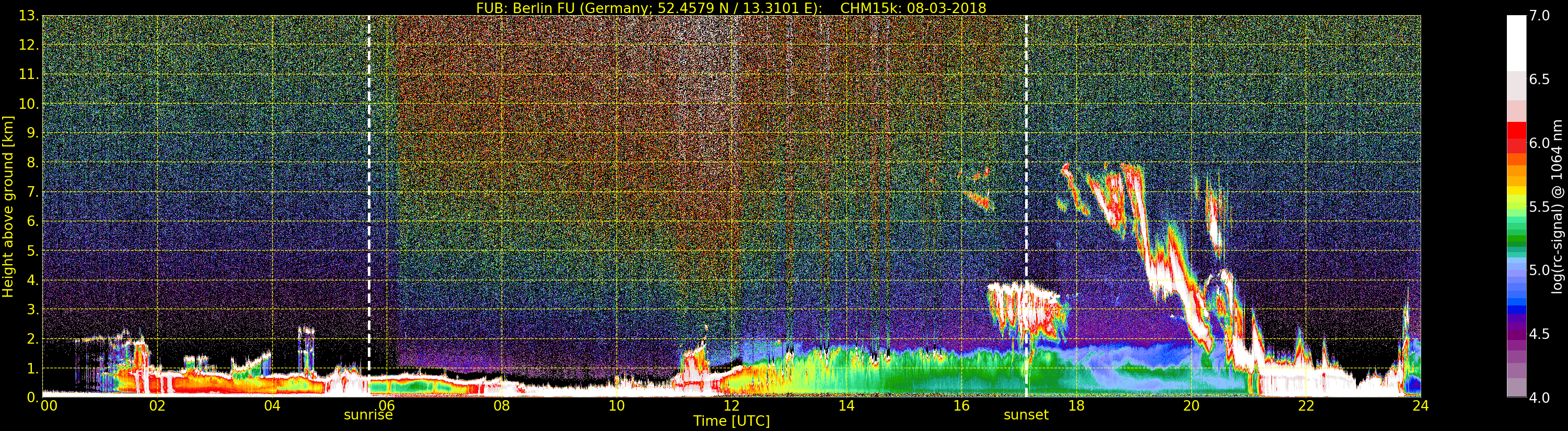Click the "Time [UTC]" axis label
Screen dimensions: 1568x431
click(731, 421)
